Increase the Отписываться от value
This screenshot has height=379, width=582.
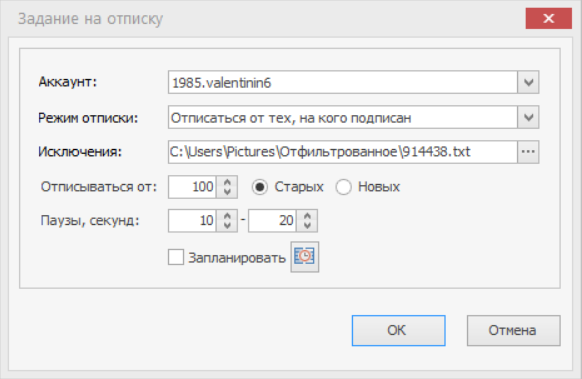[227, 182]
